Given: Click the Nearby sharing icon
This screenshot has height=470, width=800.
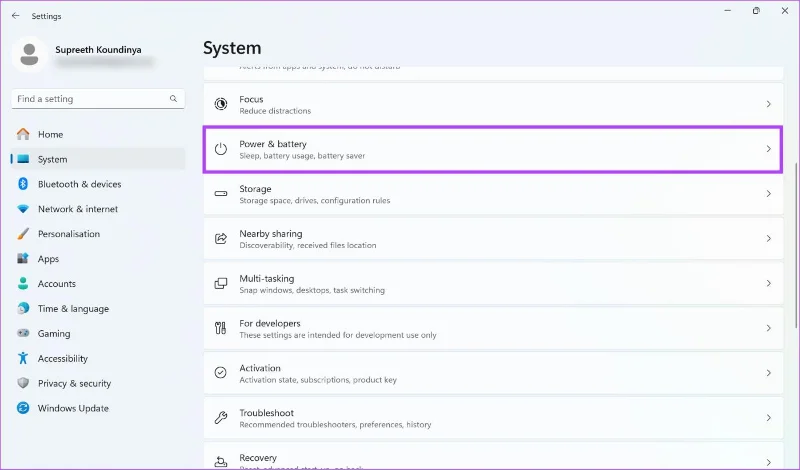Looking at the screenshot, I should pos(220,238).
